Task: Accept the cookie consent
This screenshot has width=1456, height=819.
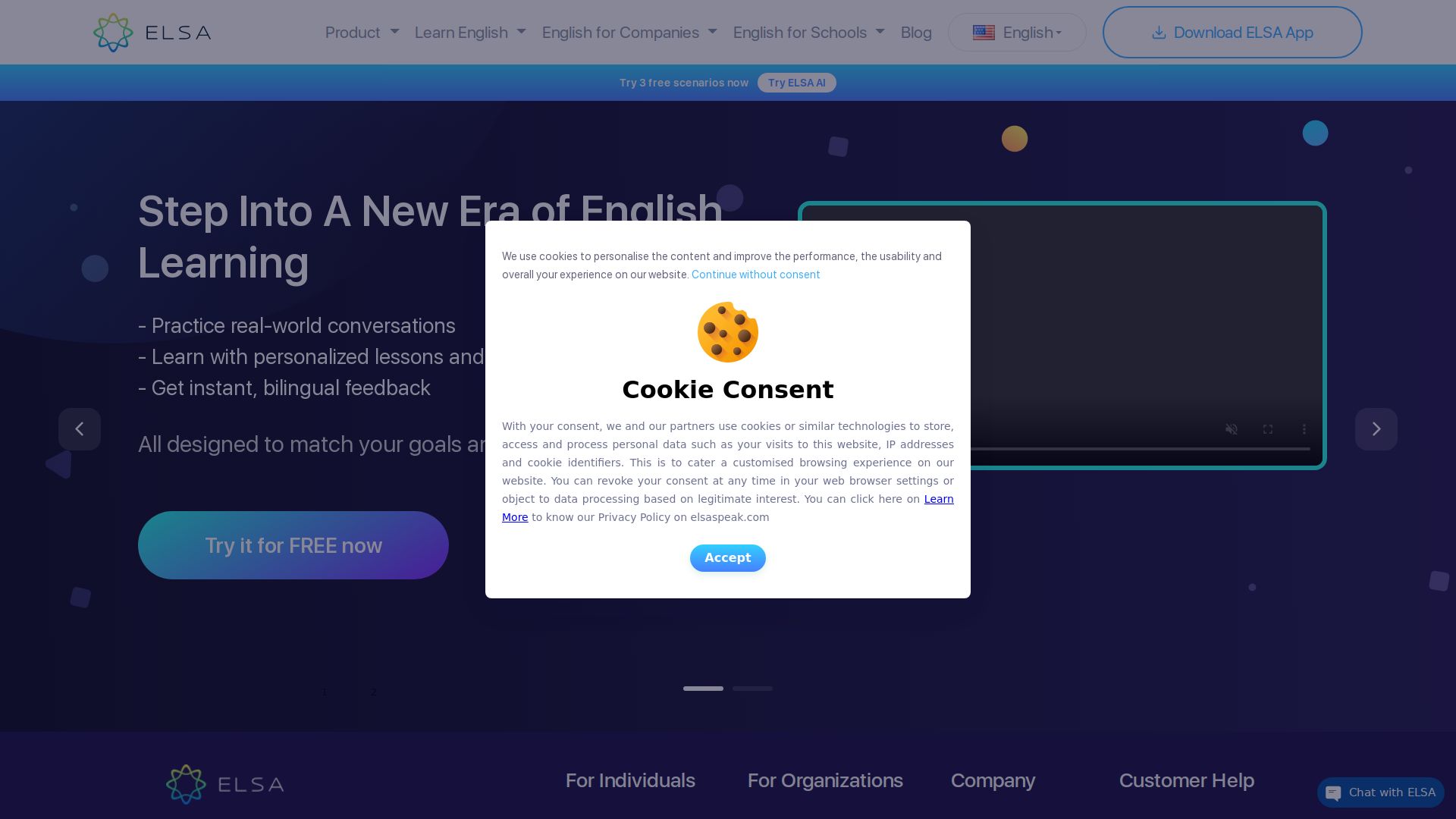Action: (728, 558)
